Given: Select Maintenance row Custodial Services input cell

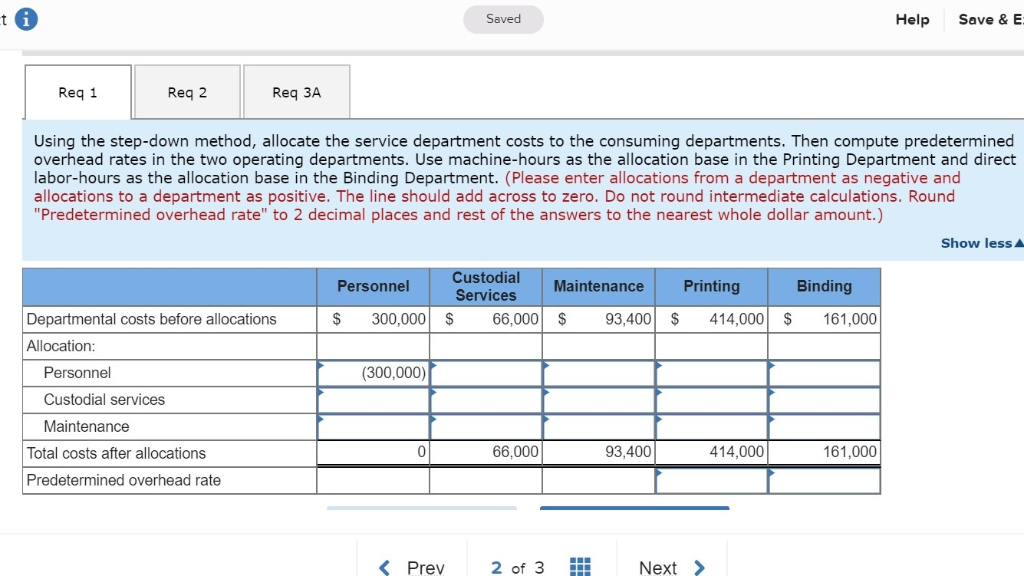Looking at the screenshot, I should click(x=486, y=426).
